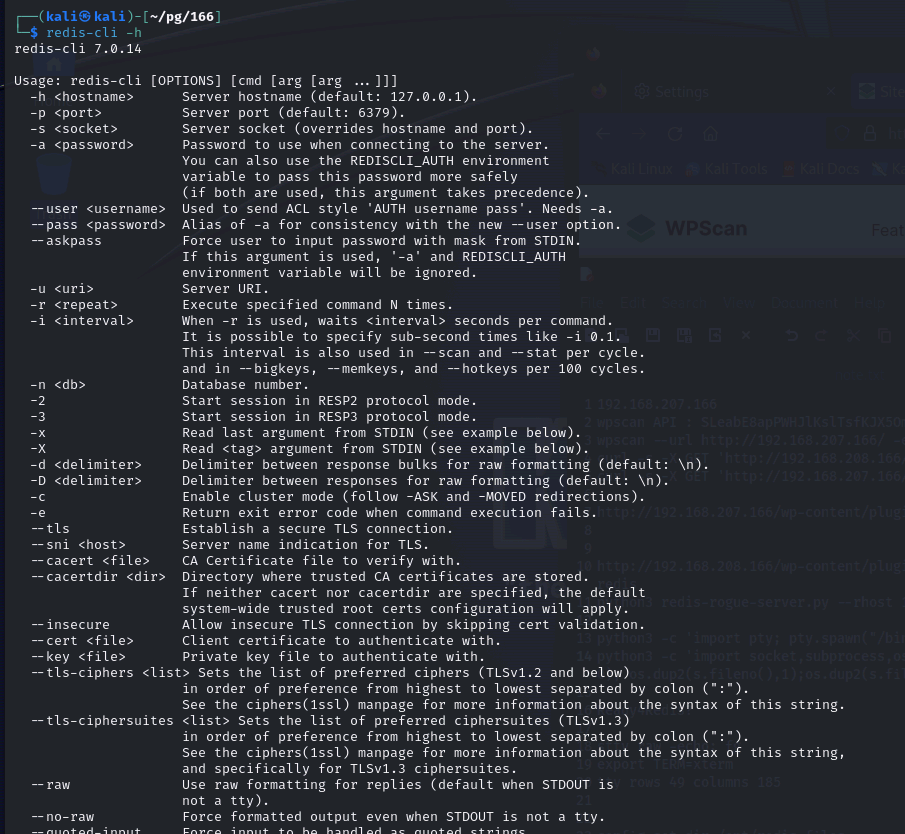Open the Search menu of the background text editor
The image size is (905, 834).
tap(684, 302)
